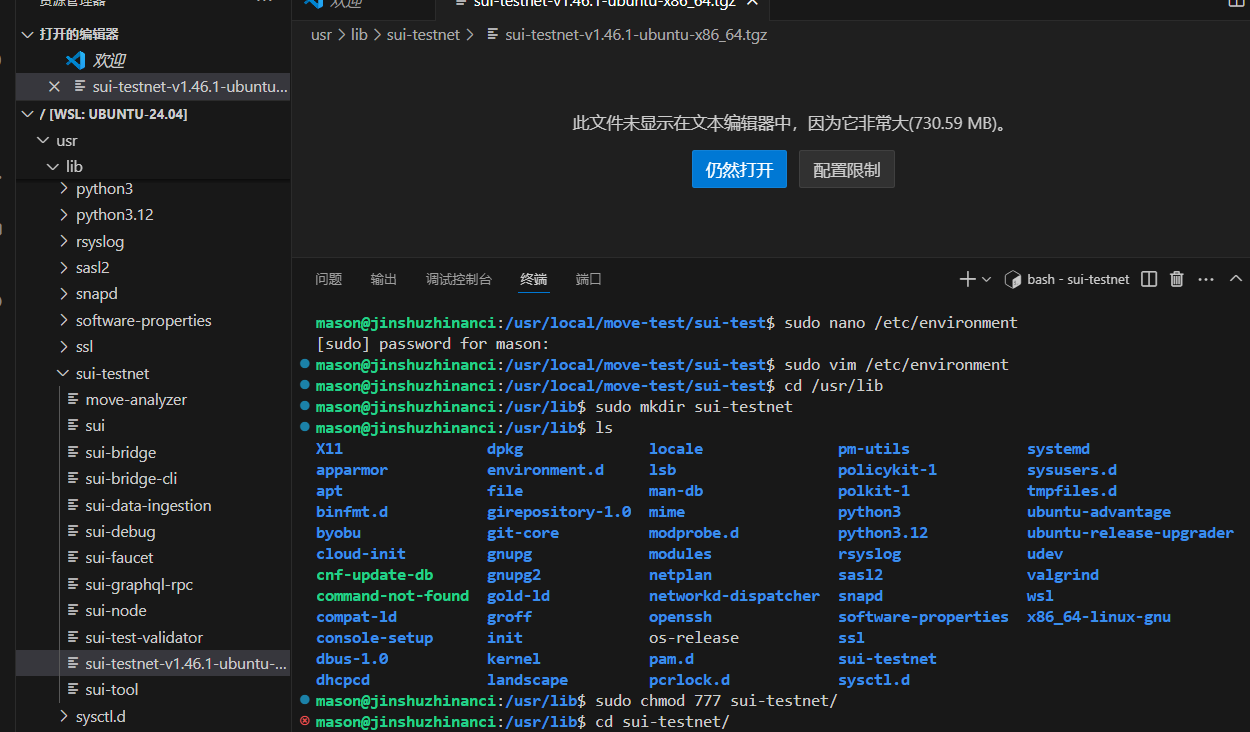Click sui-testnet in the breadcrumb path
This screenshot has width=1250, height=732.
423,34
